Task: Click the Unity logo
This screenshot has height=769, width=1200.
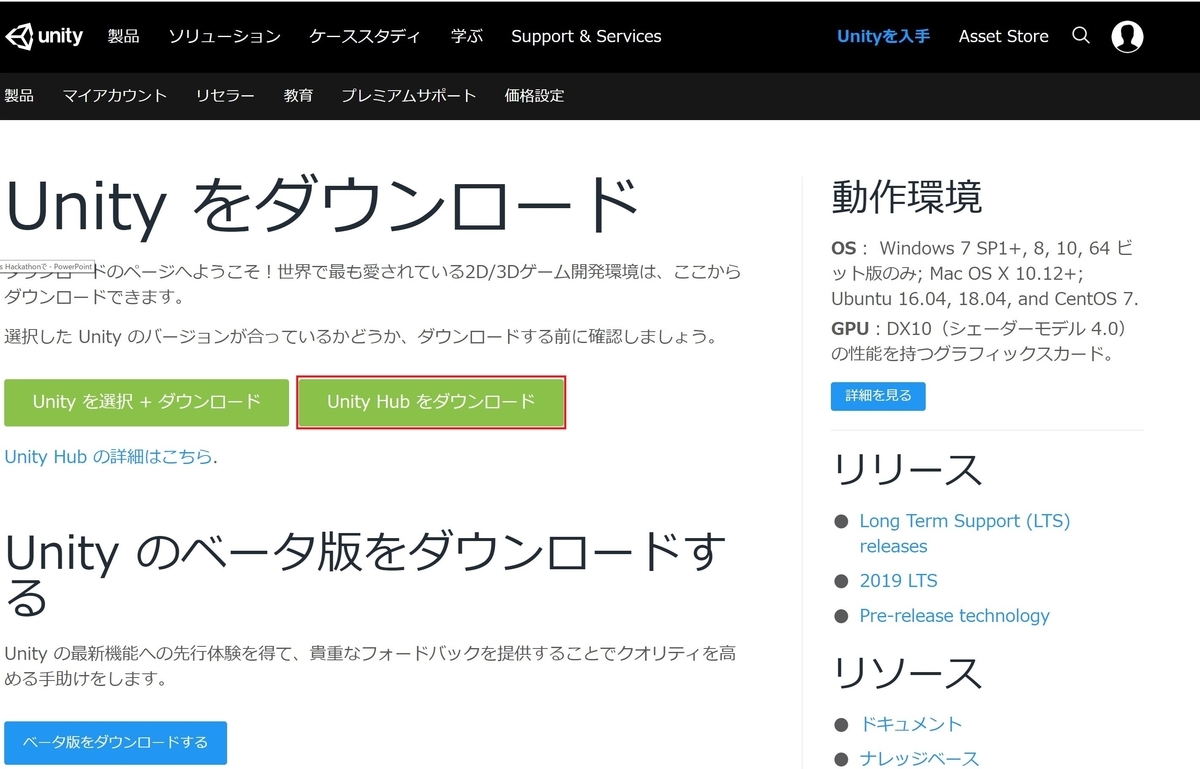Action: [44, 37]
